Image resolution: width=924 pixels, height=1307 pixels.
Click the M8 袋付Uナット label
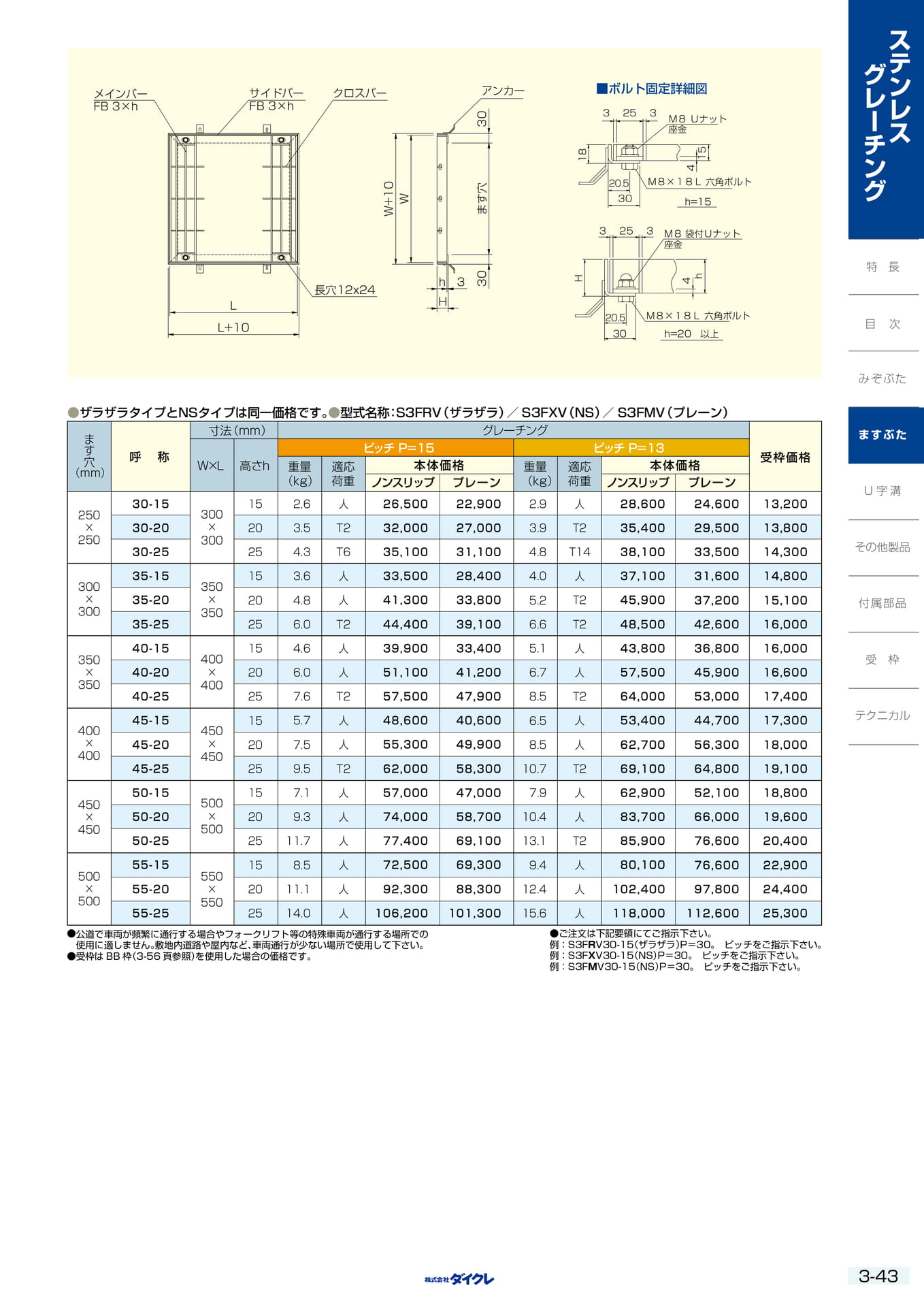702,233
